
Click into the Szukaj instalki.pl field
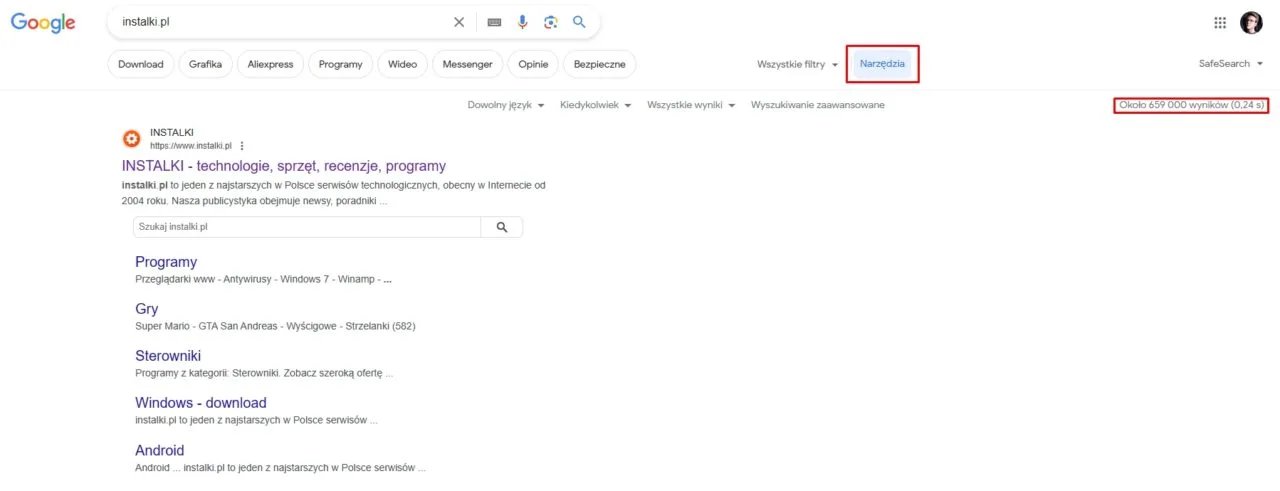tap(306, 228)
